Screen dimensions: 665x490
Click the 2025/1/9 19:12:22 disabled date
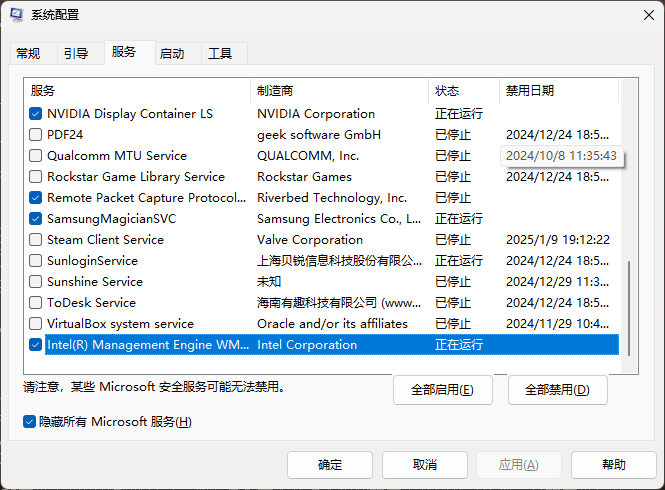(x=558, y=240)
